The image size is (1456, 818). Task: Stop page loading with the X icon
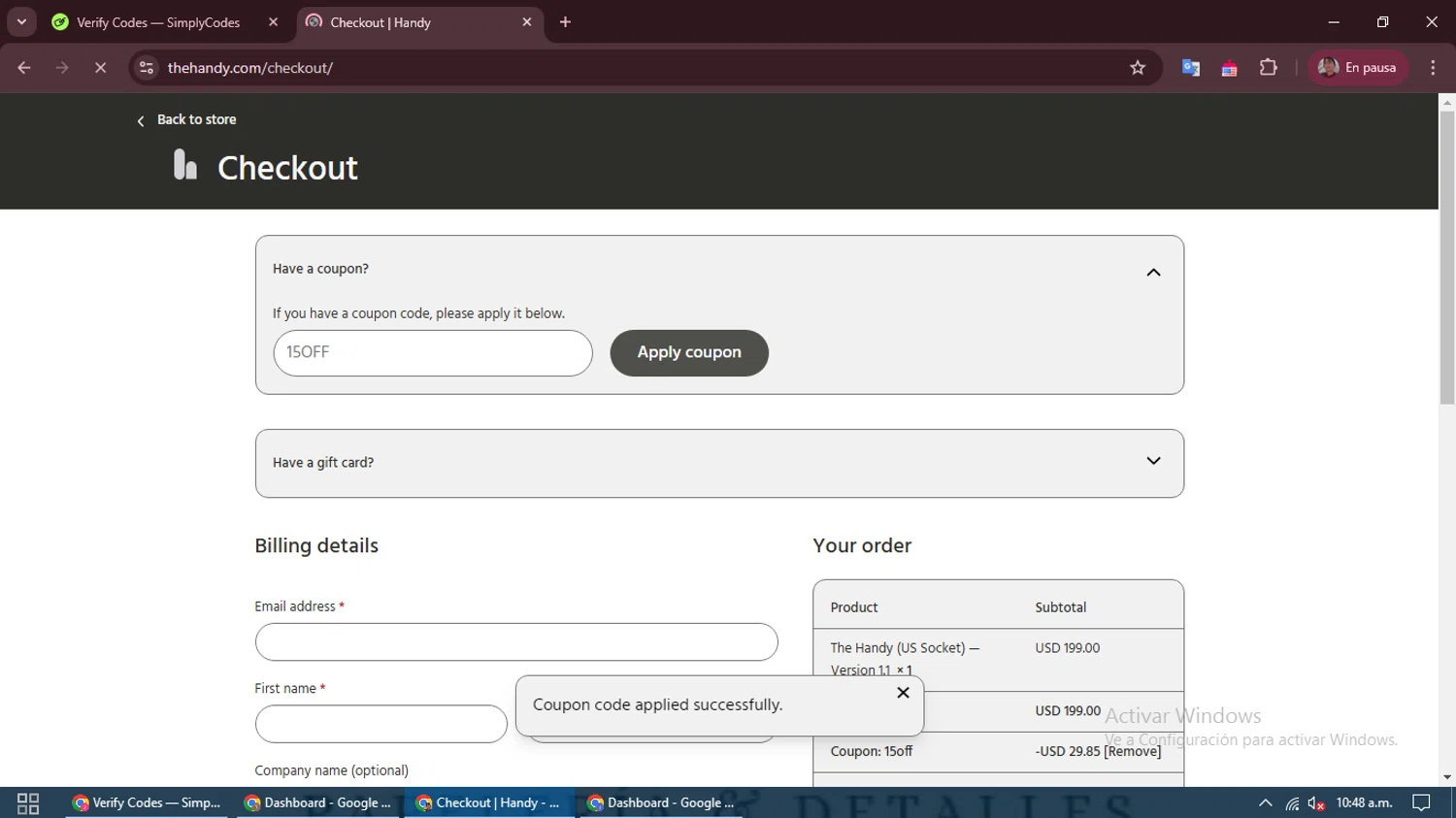pos(100,68)
